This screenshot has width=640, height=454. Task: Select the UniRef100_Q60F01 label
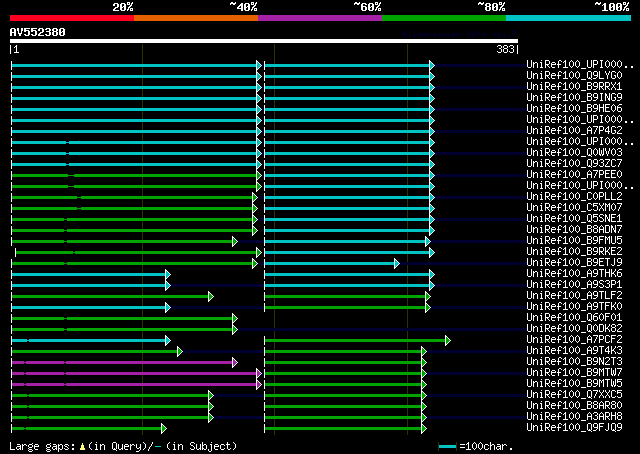574,318
